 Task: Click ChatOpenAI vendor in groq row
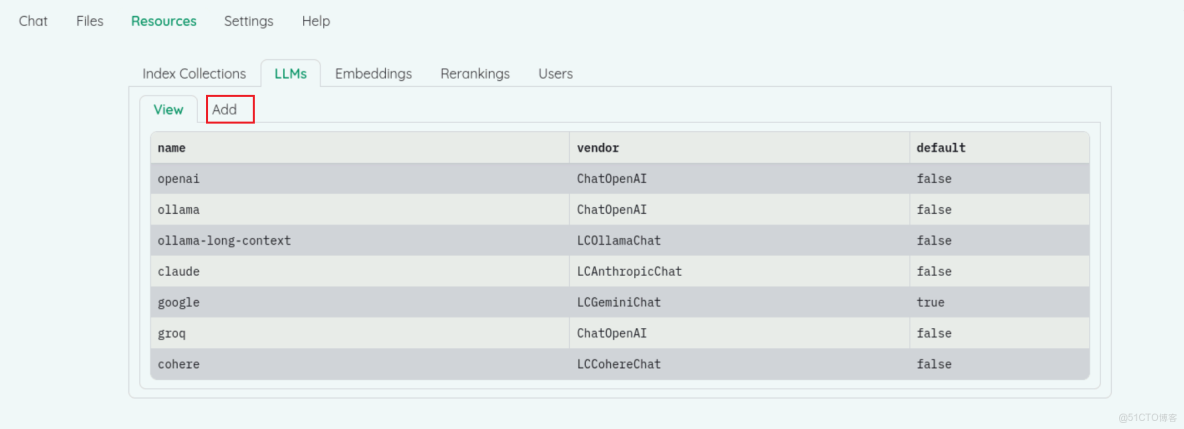[739, 333]
